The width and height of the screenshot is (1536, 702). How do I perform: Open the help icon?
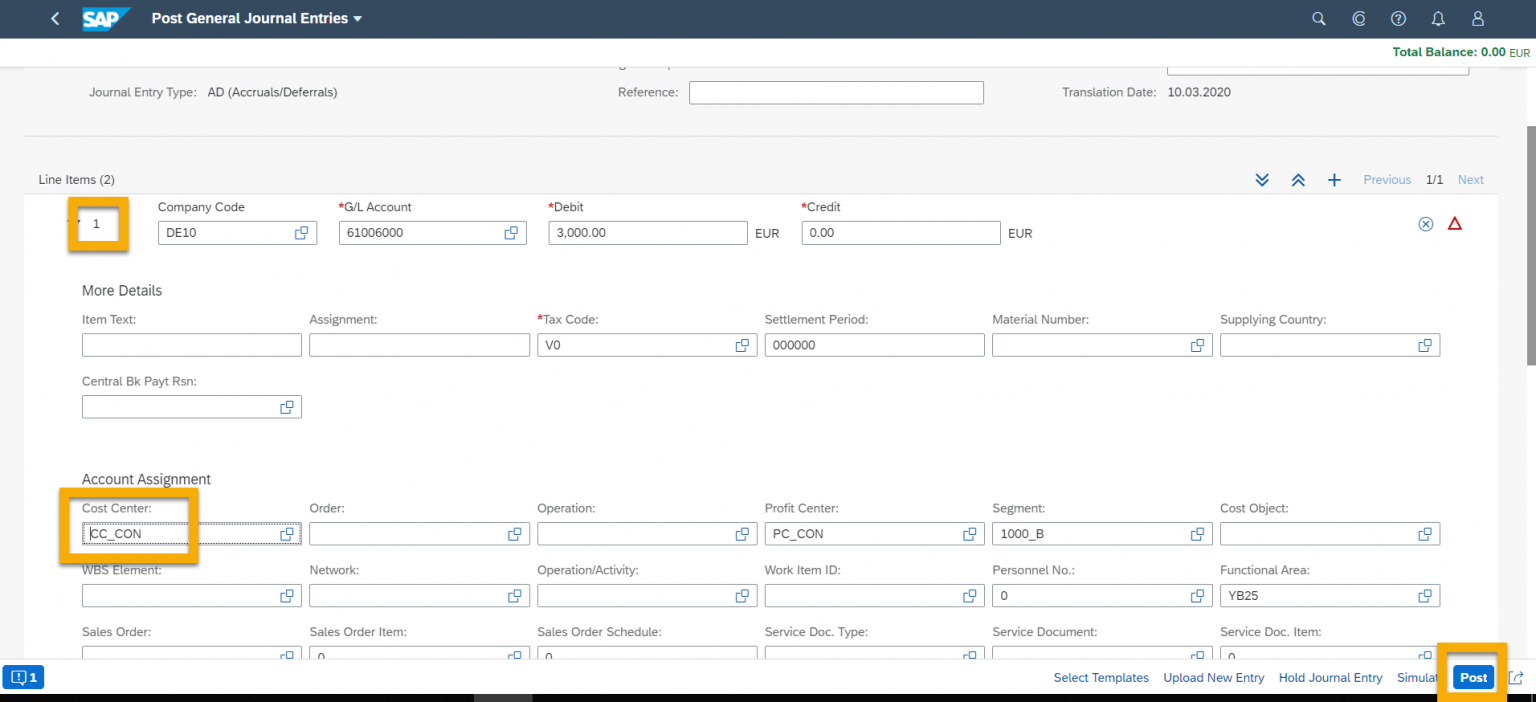point(1398,18)
